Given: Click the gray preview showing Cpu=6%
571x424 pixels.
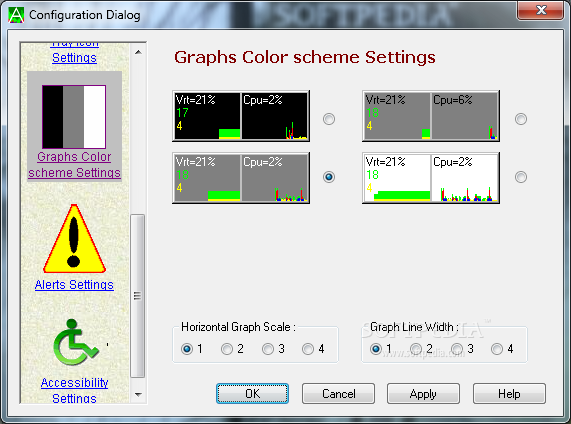Looking at the screenshot, I should pyautogui.click(x=431, y=116).
